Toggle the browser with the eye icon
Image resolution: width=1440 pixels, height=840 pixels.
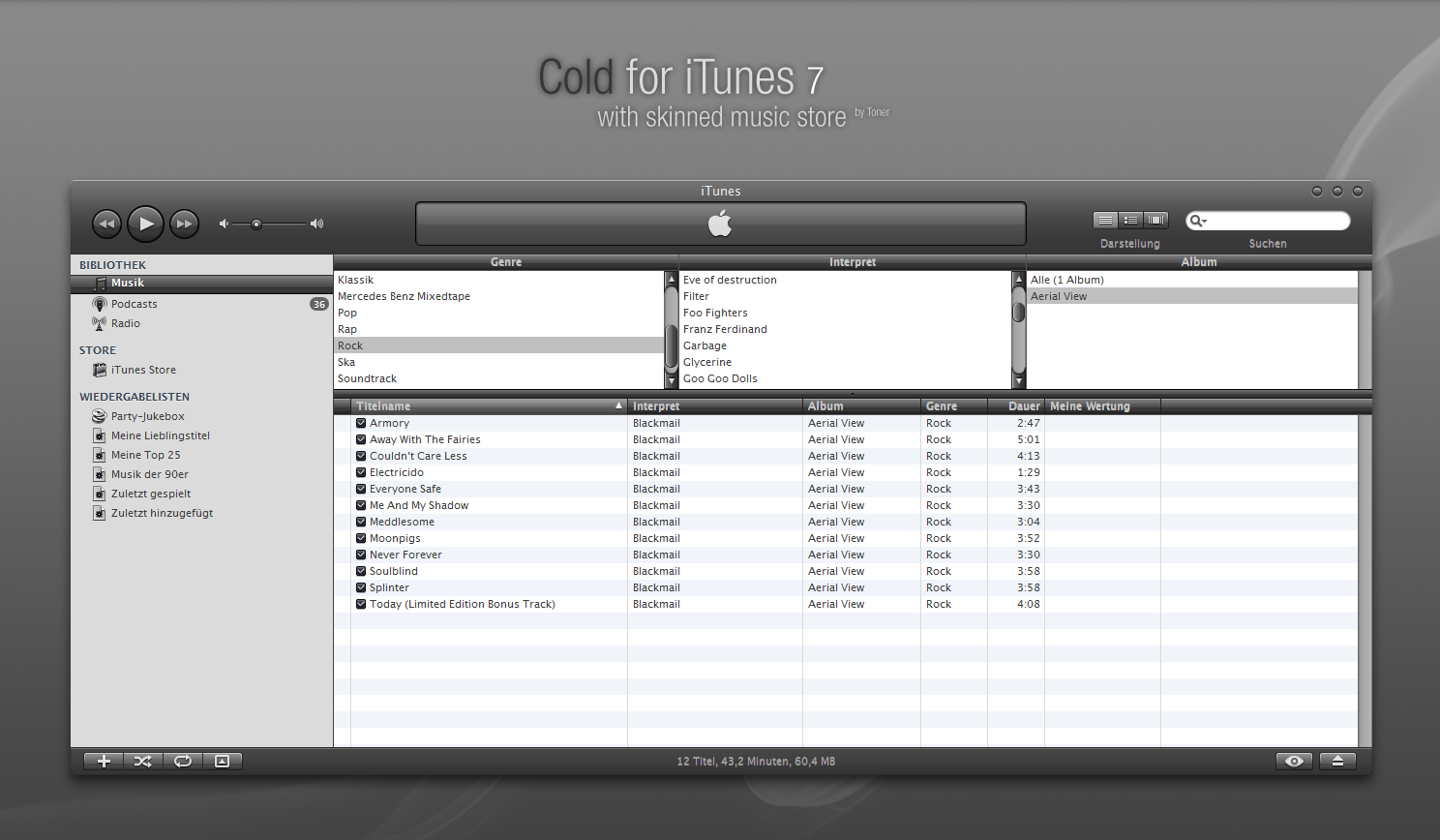1294,762
